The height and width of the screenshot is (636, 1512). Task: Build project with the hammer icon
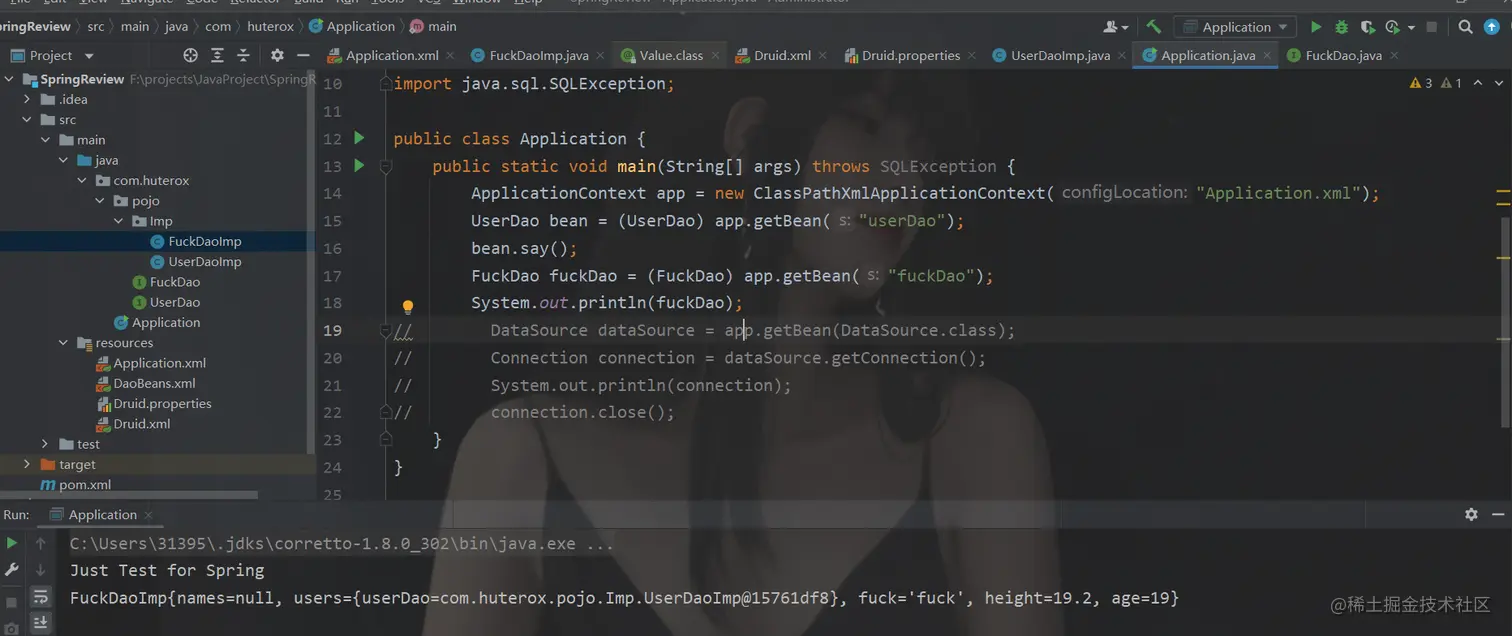click(1154, 27)
